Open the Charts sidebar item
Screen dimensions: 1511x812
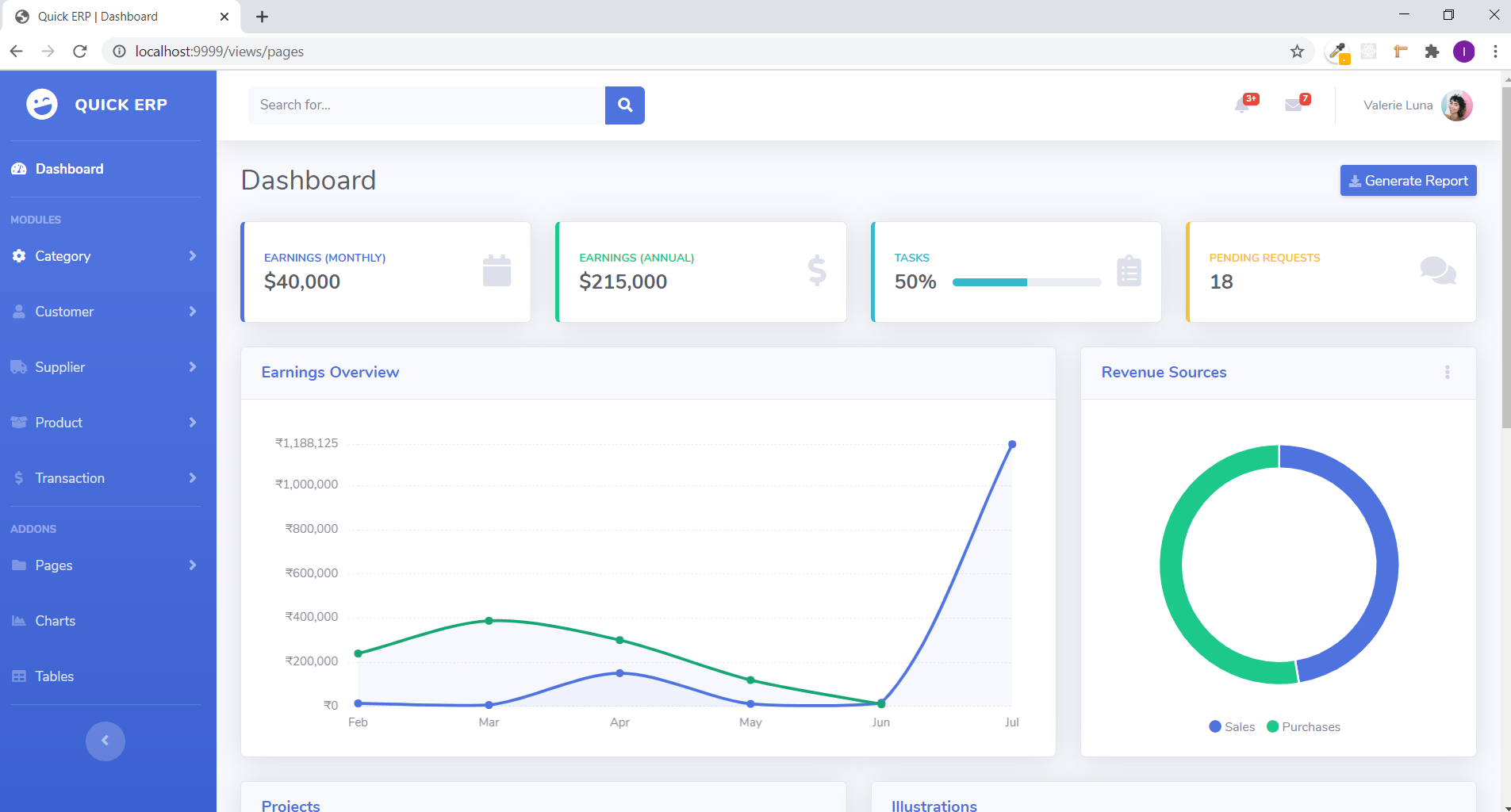(x=55, y=621)
